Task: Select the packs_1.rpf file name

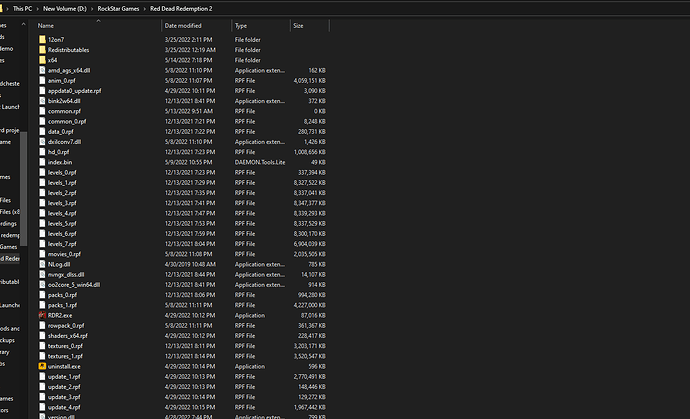Action: 62,305
